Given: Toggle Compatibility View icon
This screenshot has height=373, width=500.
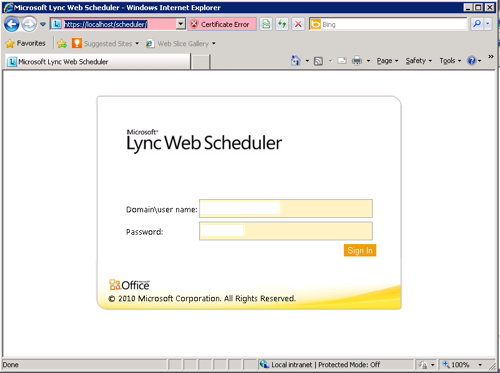Looking at the screenshot, I should point(266,24).
